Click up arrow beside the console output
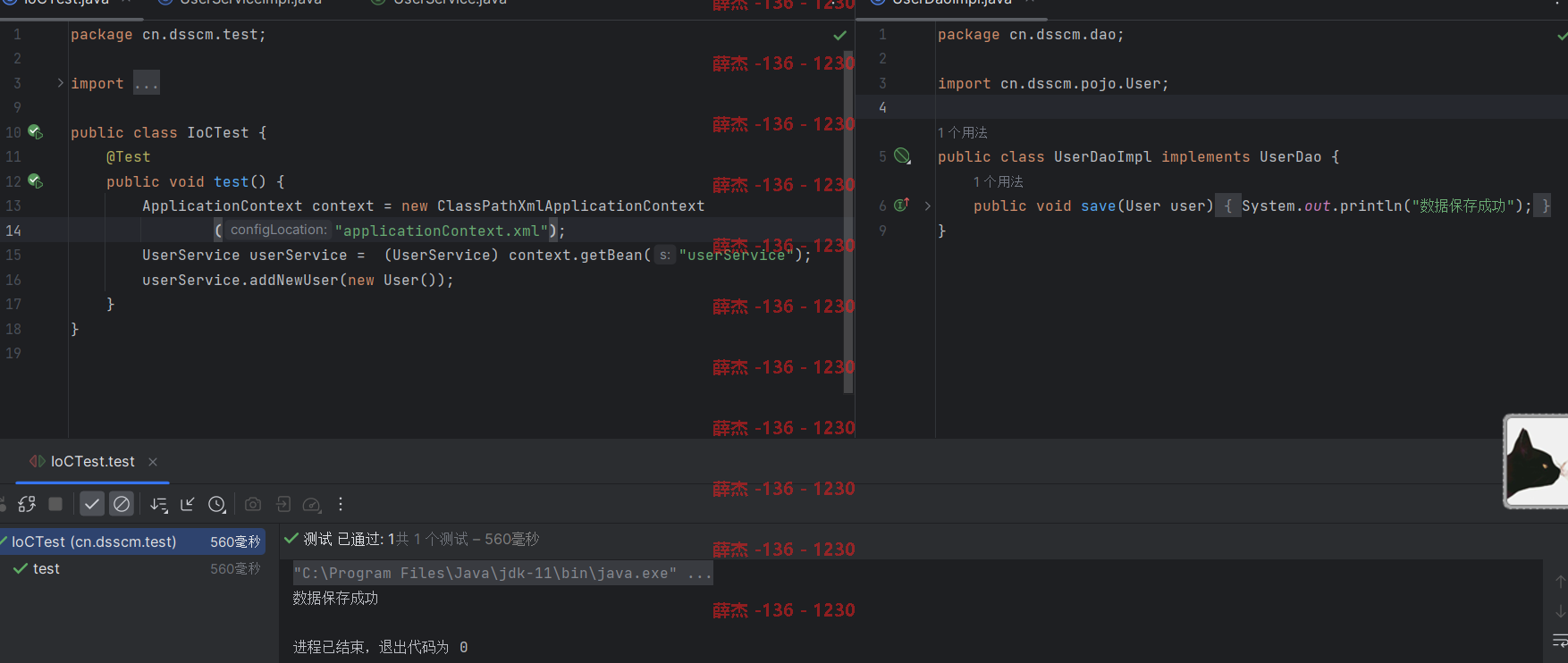1568x663 pixels. click(1560, 581)
